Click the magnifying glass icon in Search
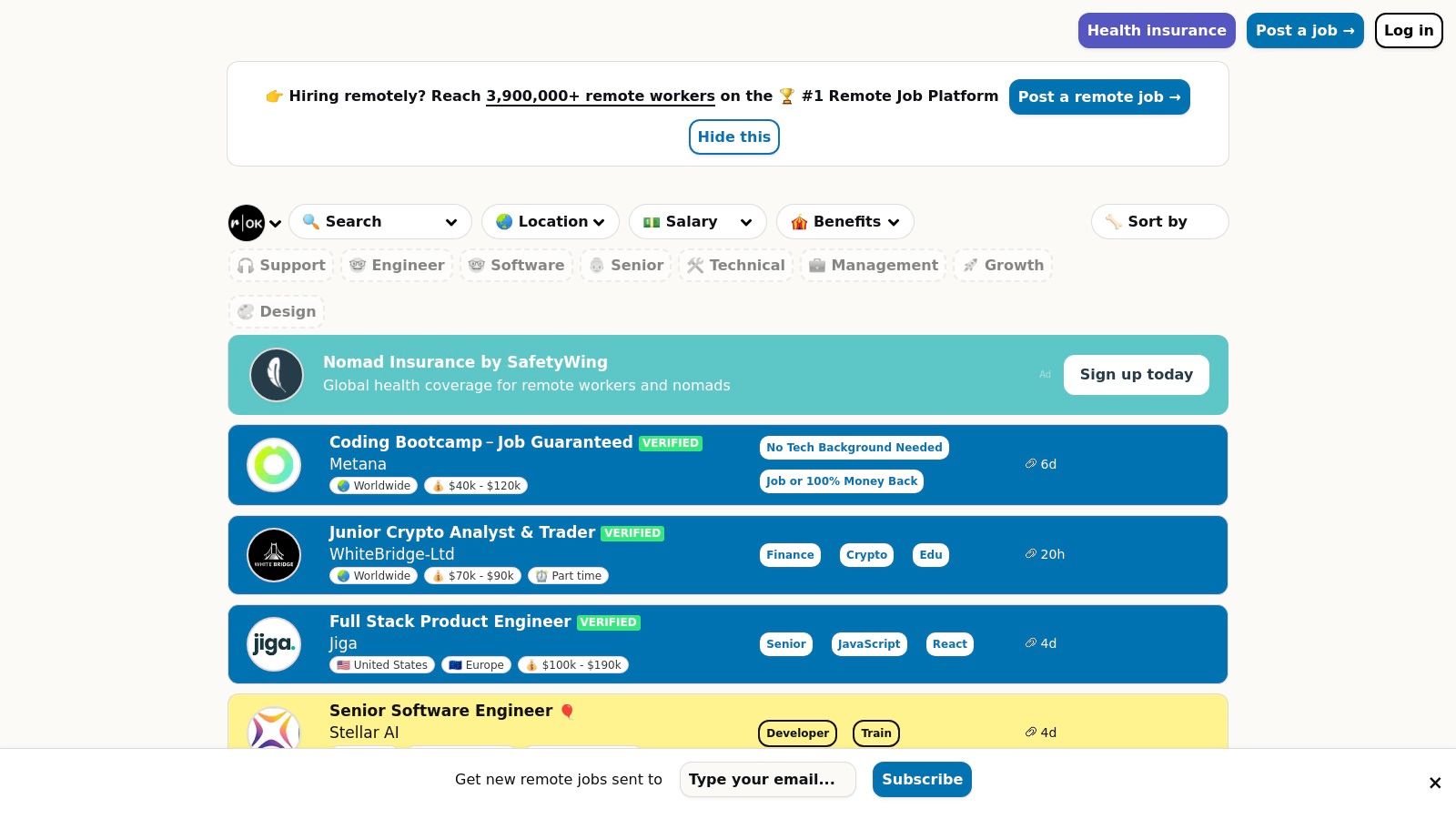Screen dimensions: 1456x819 [313, 221]
